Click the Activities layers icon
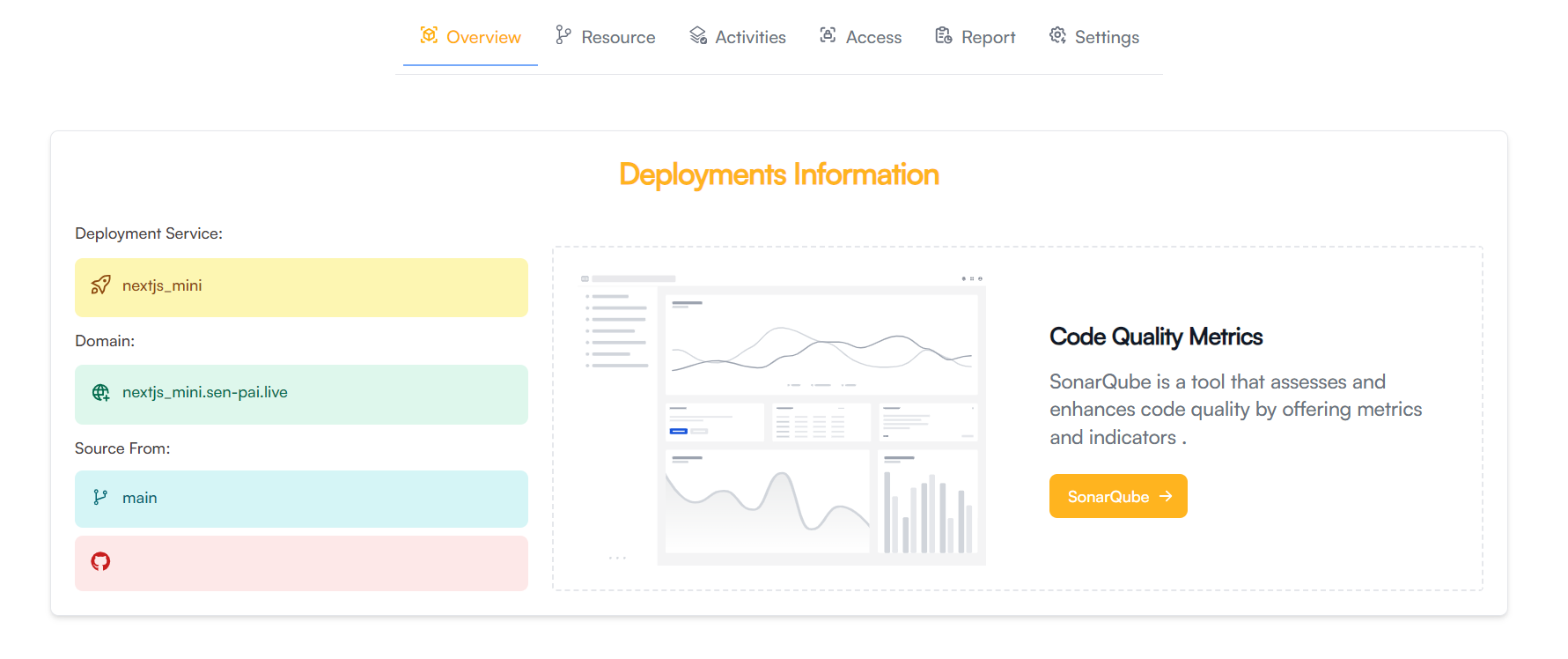The width and height of the screenshot is (1568, 659). 698,35
